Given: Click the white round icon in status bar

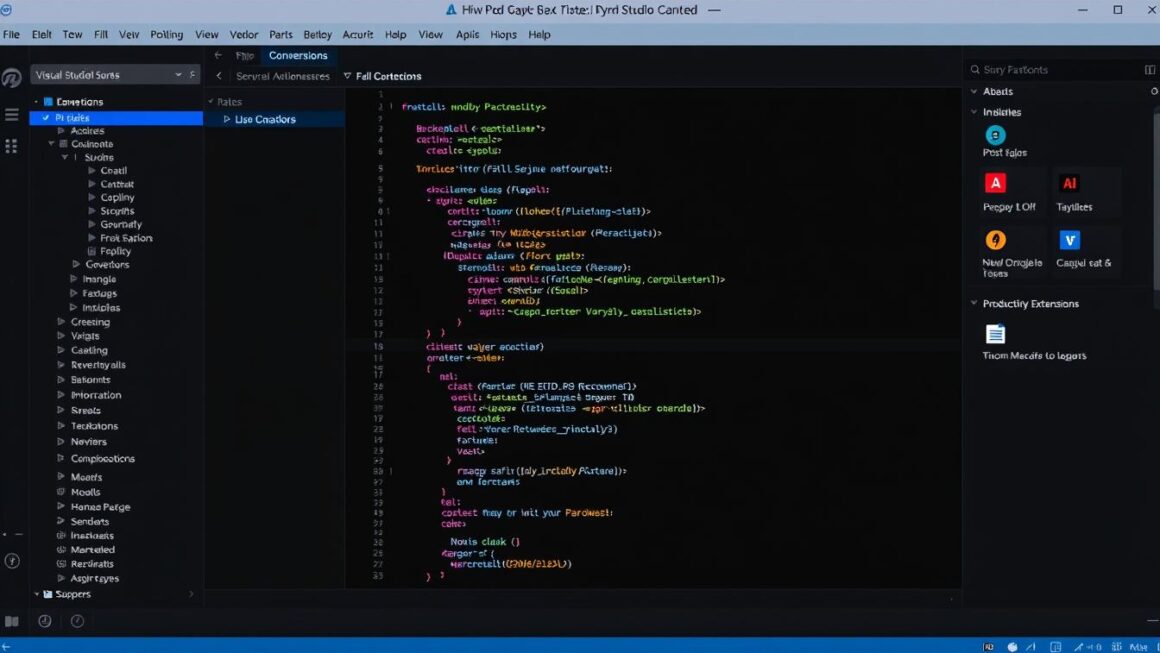Looking at the screenshot, I should pyautogui.click(x=1012, y=646).
